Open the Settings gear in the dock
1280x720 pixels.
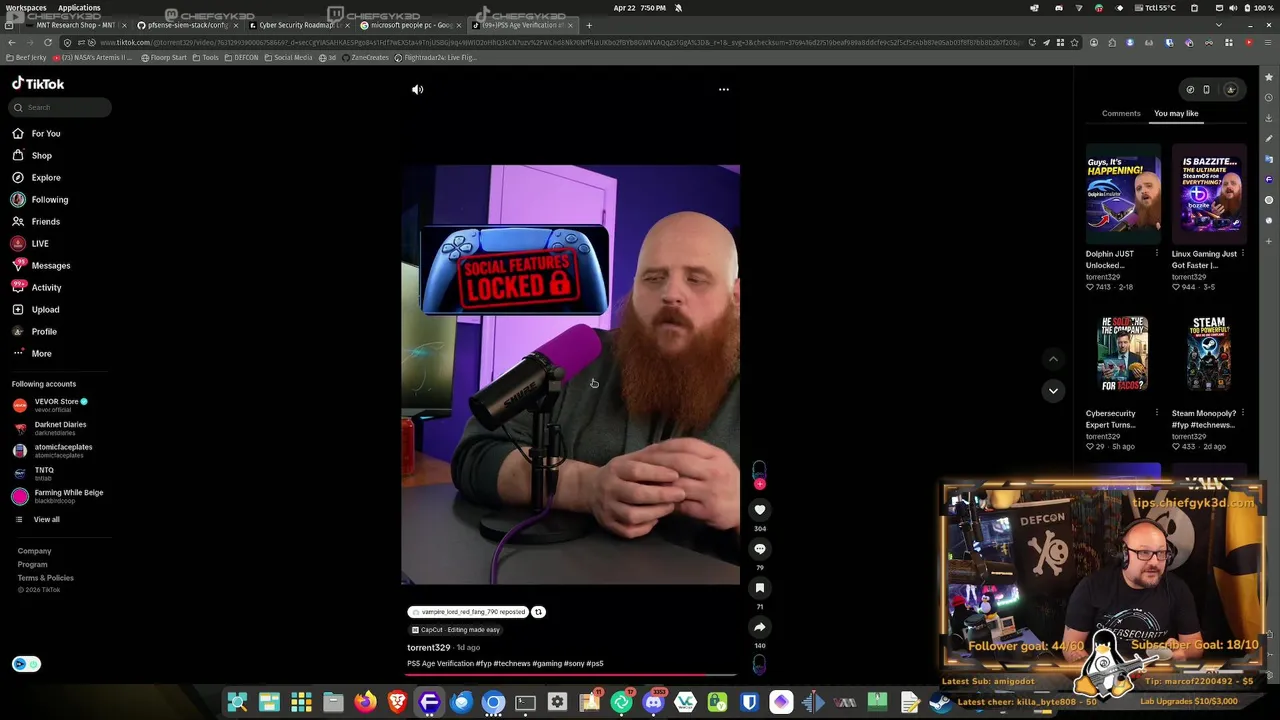[x=557, y=703]
